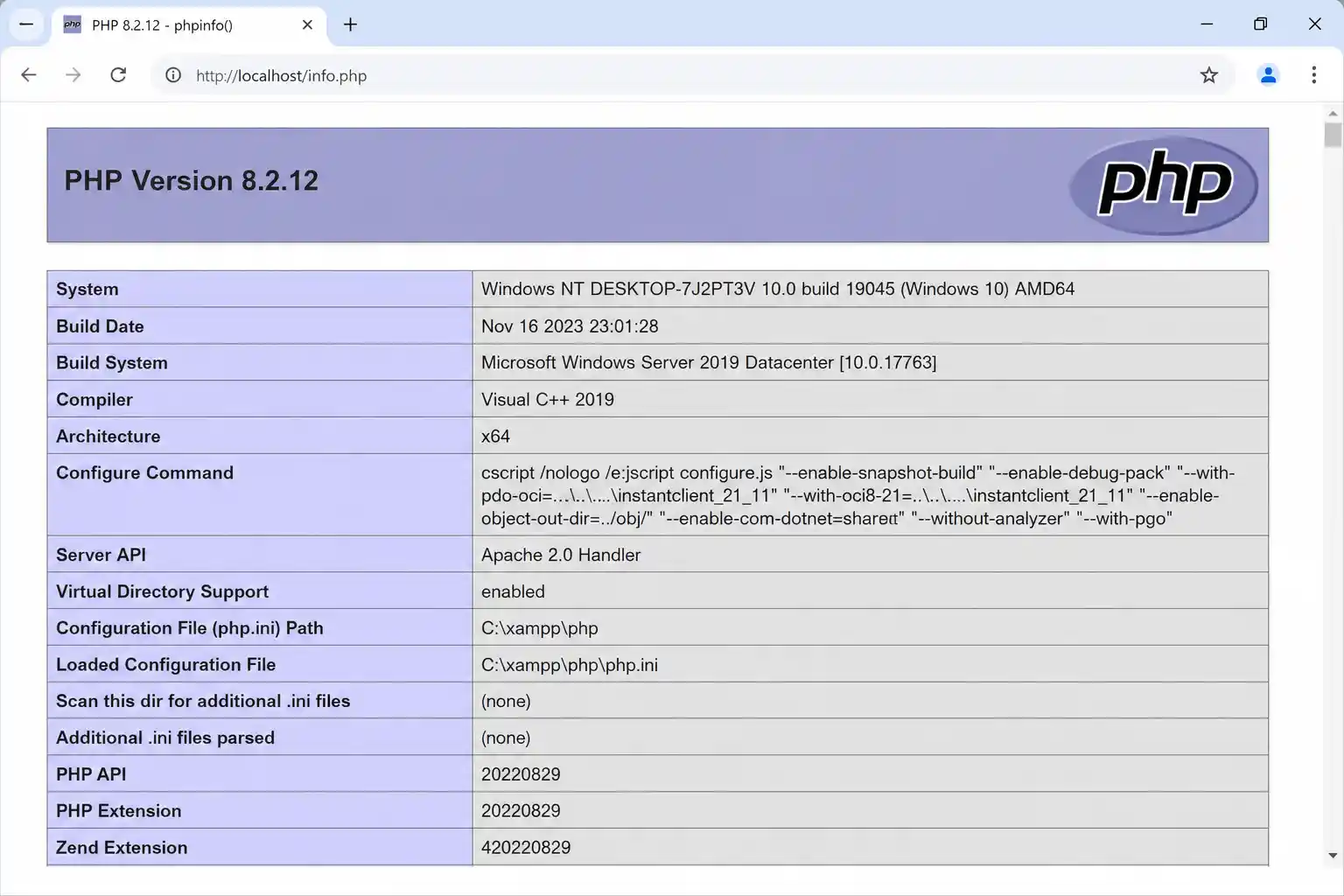Image resolution: width=1344 pixels, height=896 pixels.
Task: Click the C:\xampp\php\php.ini value
Action: pos(570,665)
